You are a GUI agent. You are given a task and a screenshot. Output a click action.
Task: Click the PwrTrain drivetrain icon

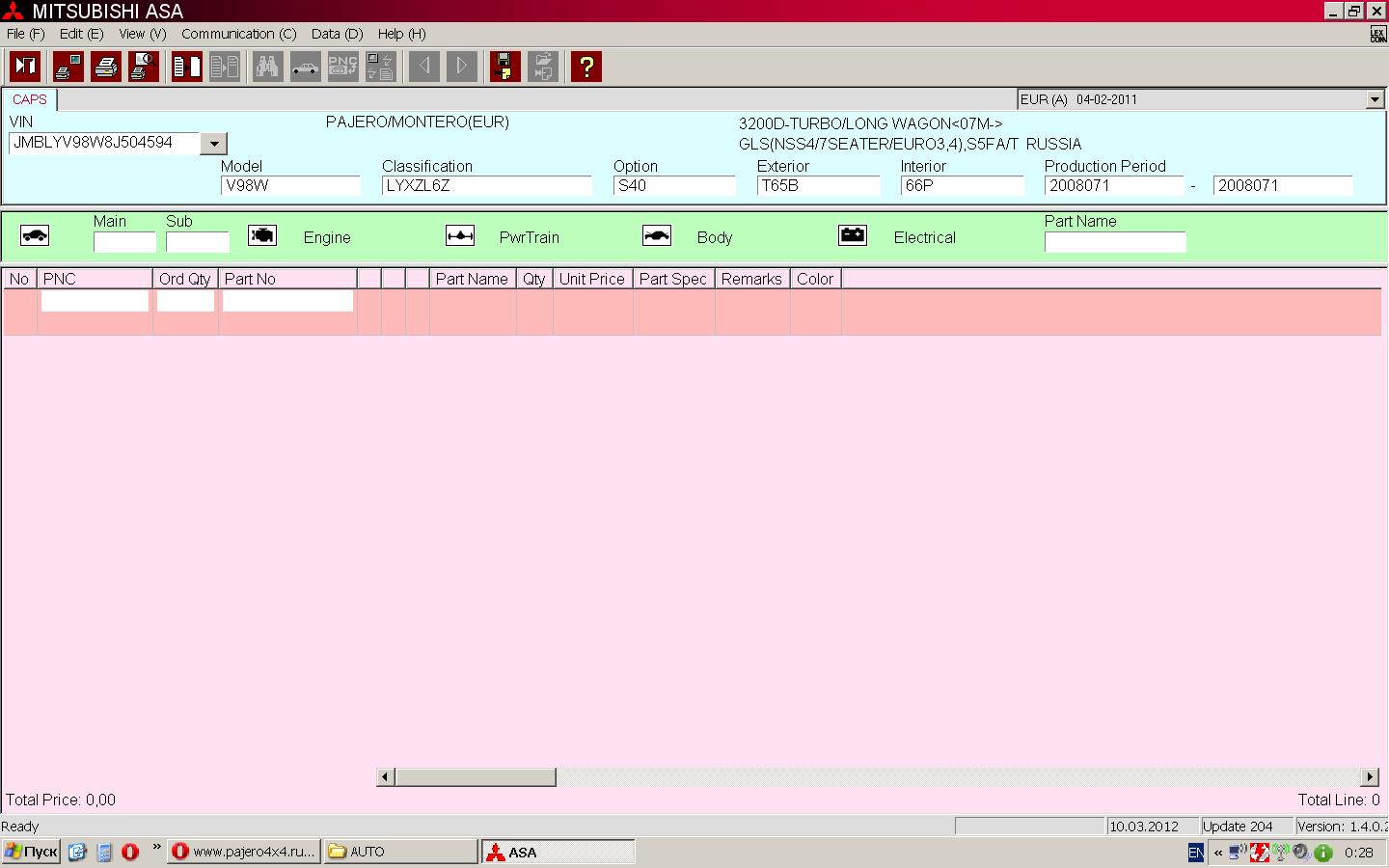coord(460,236)
